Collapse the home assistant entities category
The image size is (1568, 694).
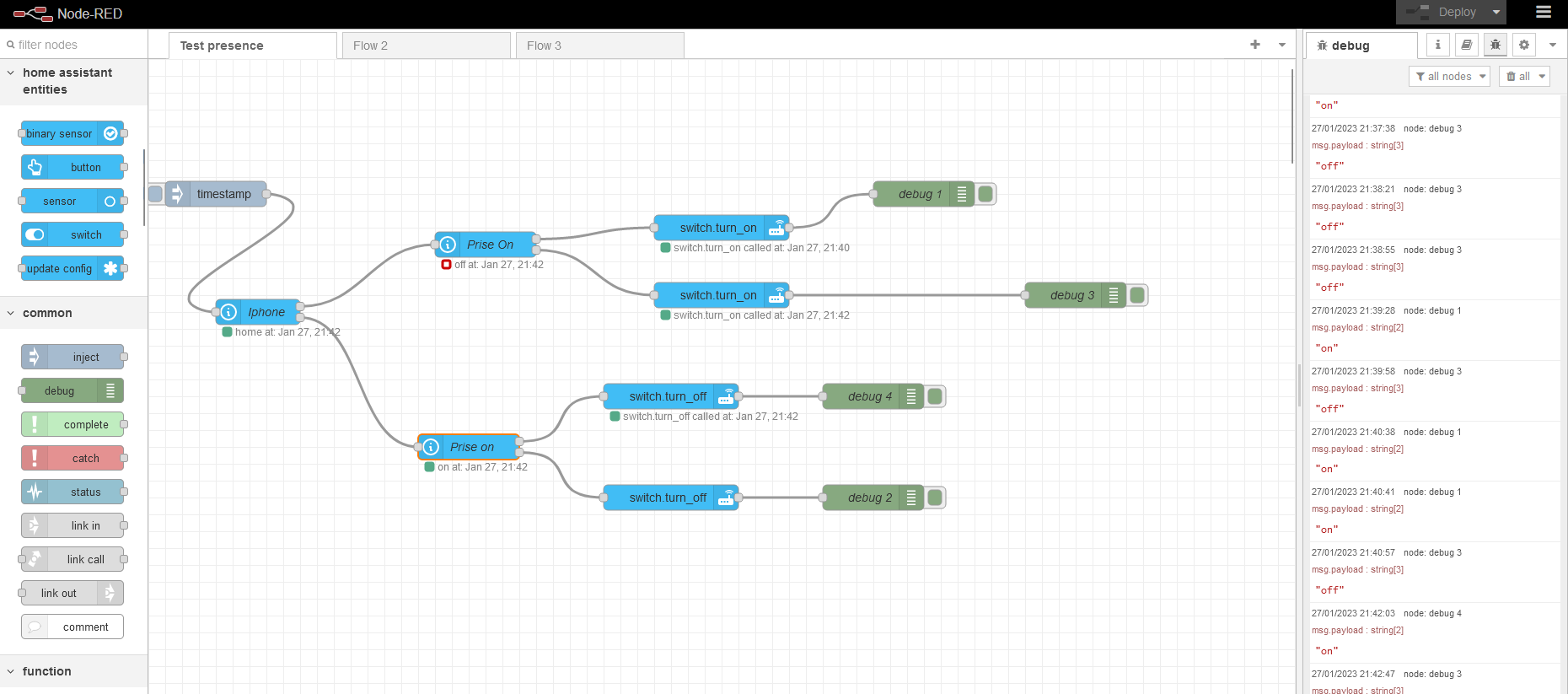pos(11,73)
